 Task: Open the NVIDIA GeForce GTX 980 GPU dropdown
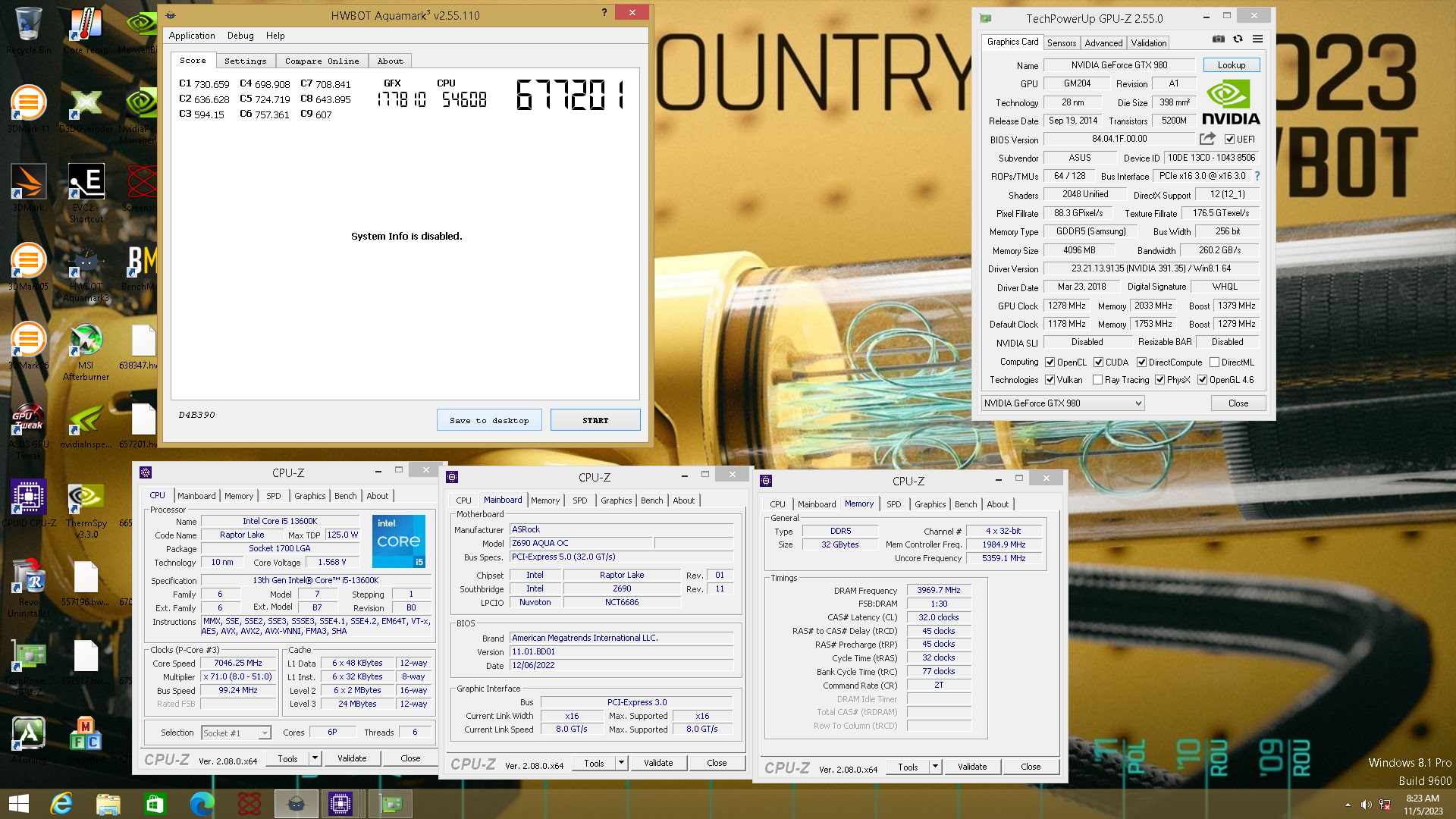click(x=1062, y=403)
